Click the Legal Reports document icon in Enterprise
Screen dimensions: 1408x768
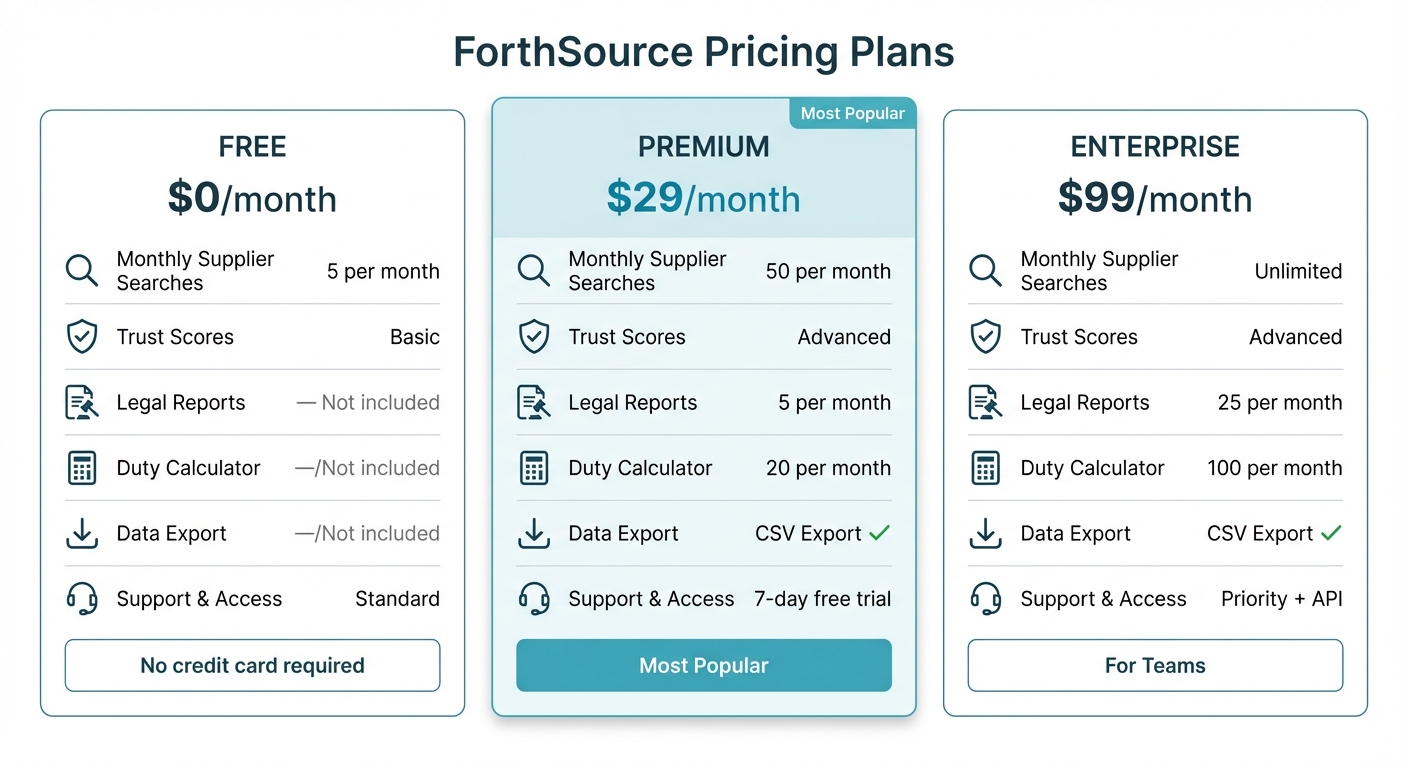[x=985, y=402]
